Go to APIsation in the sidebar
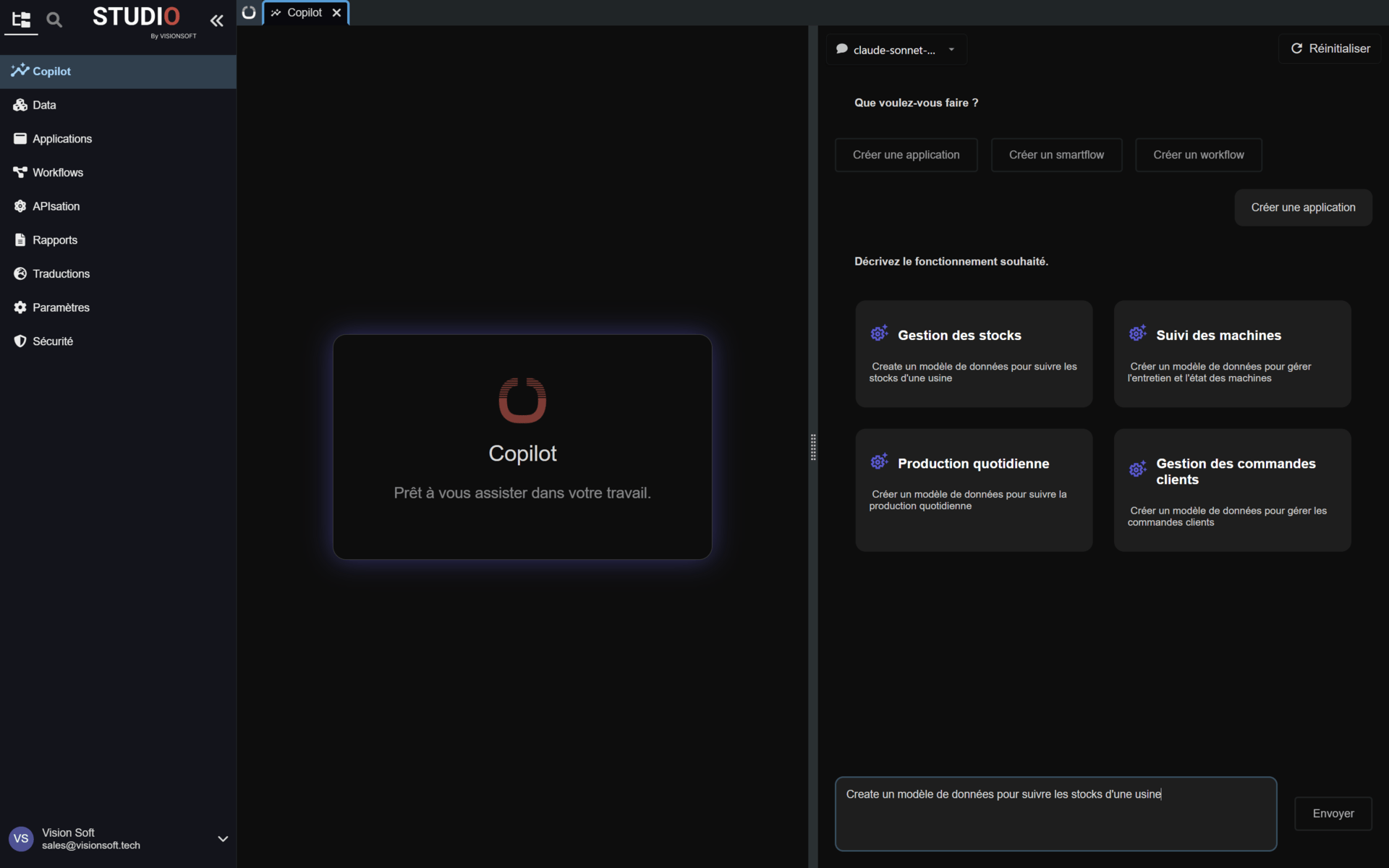1389x868 pixels. point(56,206)
